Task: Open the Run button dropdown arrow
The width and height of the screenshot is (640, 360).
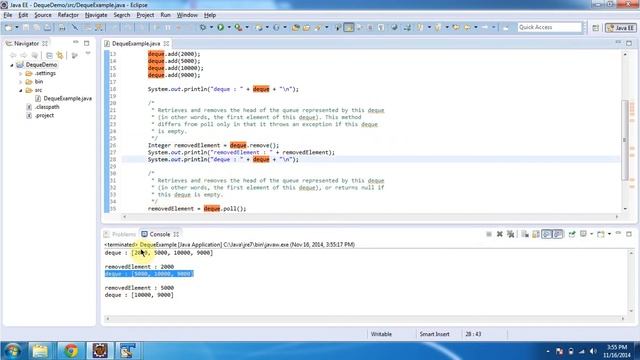Action: pyautogui.click(x=229, y=27)
